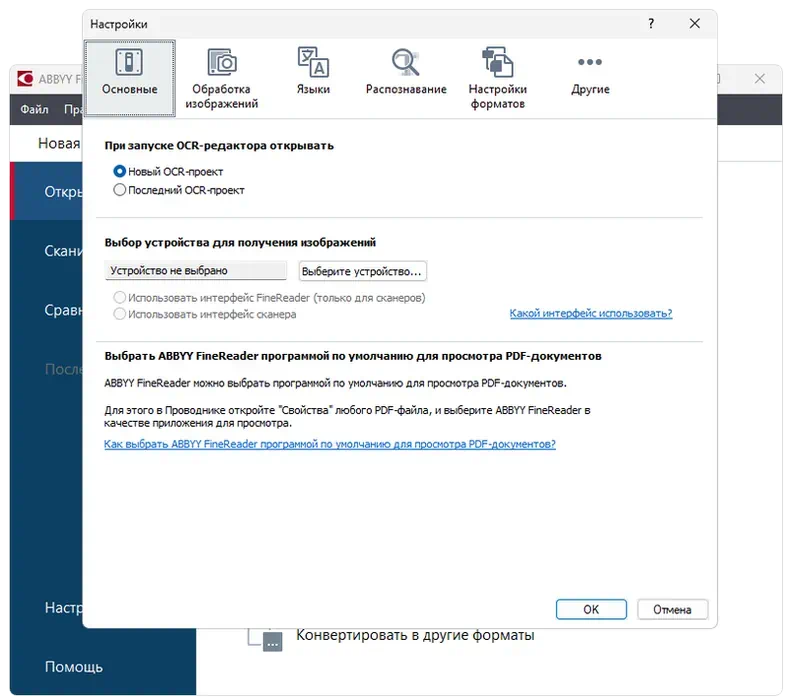Screen dimensions: 789x700
Task: Click the Отмена button
Action: coord(672,609)
